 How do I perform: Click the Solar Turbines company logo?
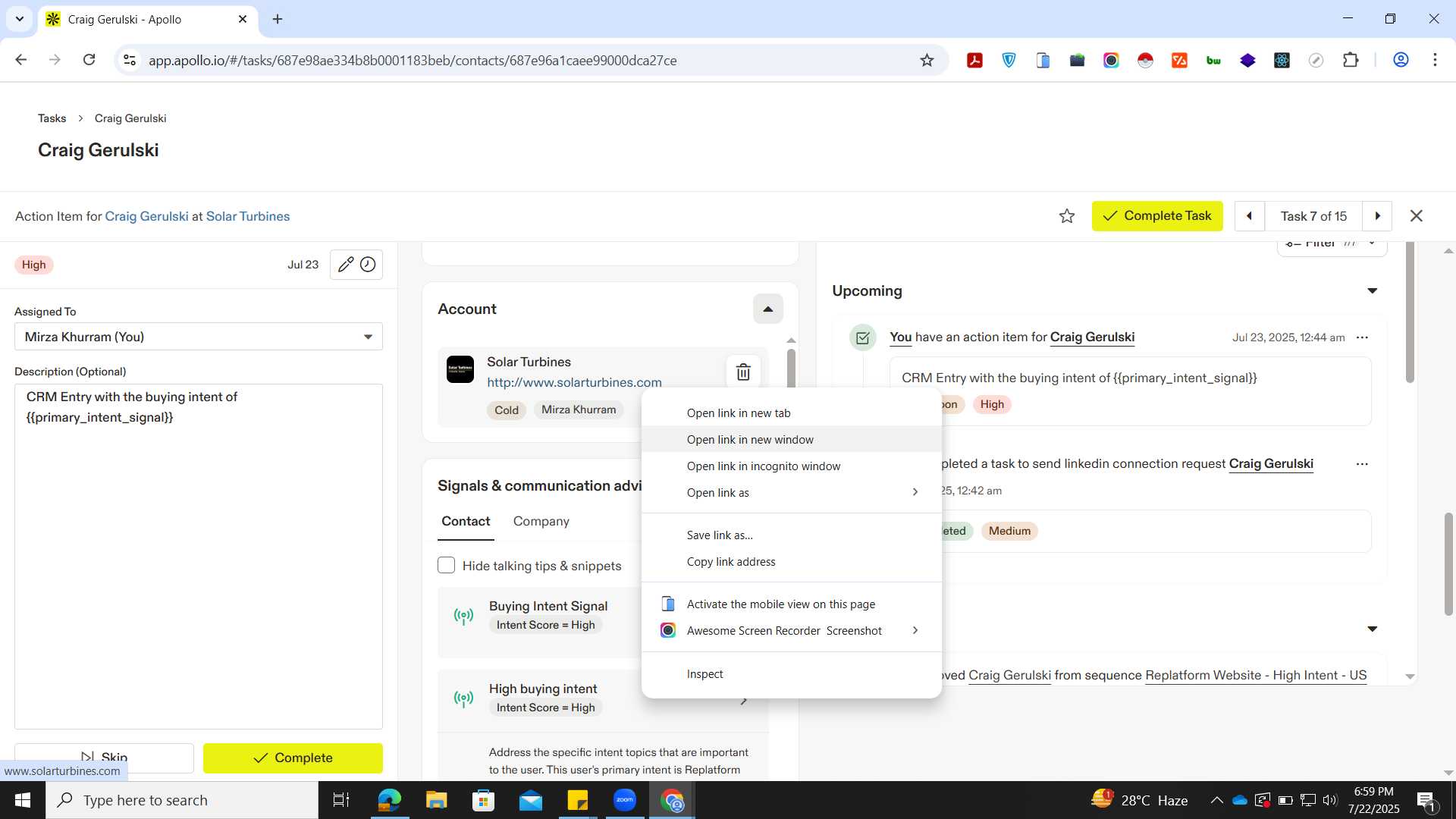click(460, 369)
